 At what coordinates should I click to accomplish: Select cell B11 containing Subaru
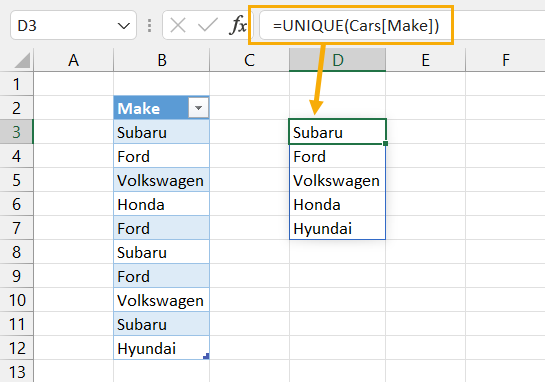pyautogui.click(x=162, y=324)
